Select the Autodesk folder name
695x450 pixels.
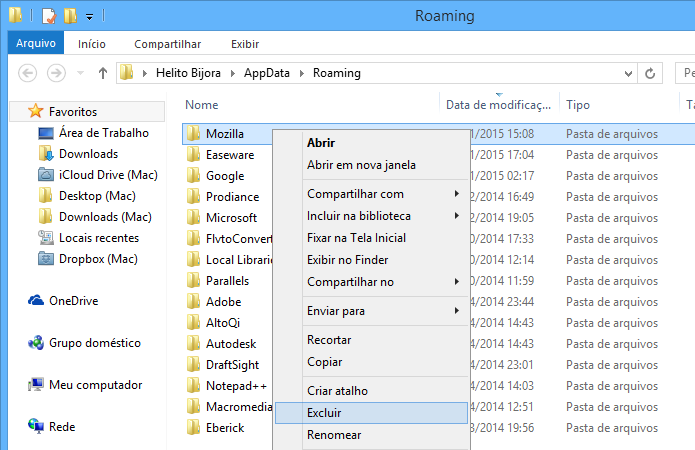(231, 344)
